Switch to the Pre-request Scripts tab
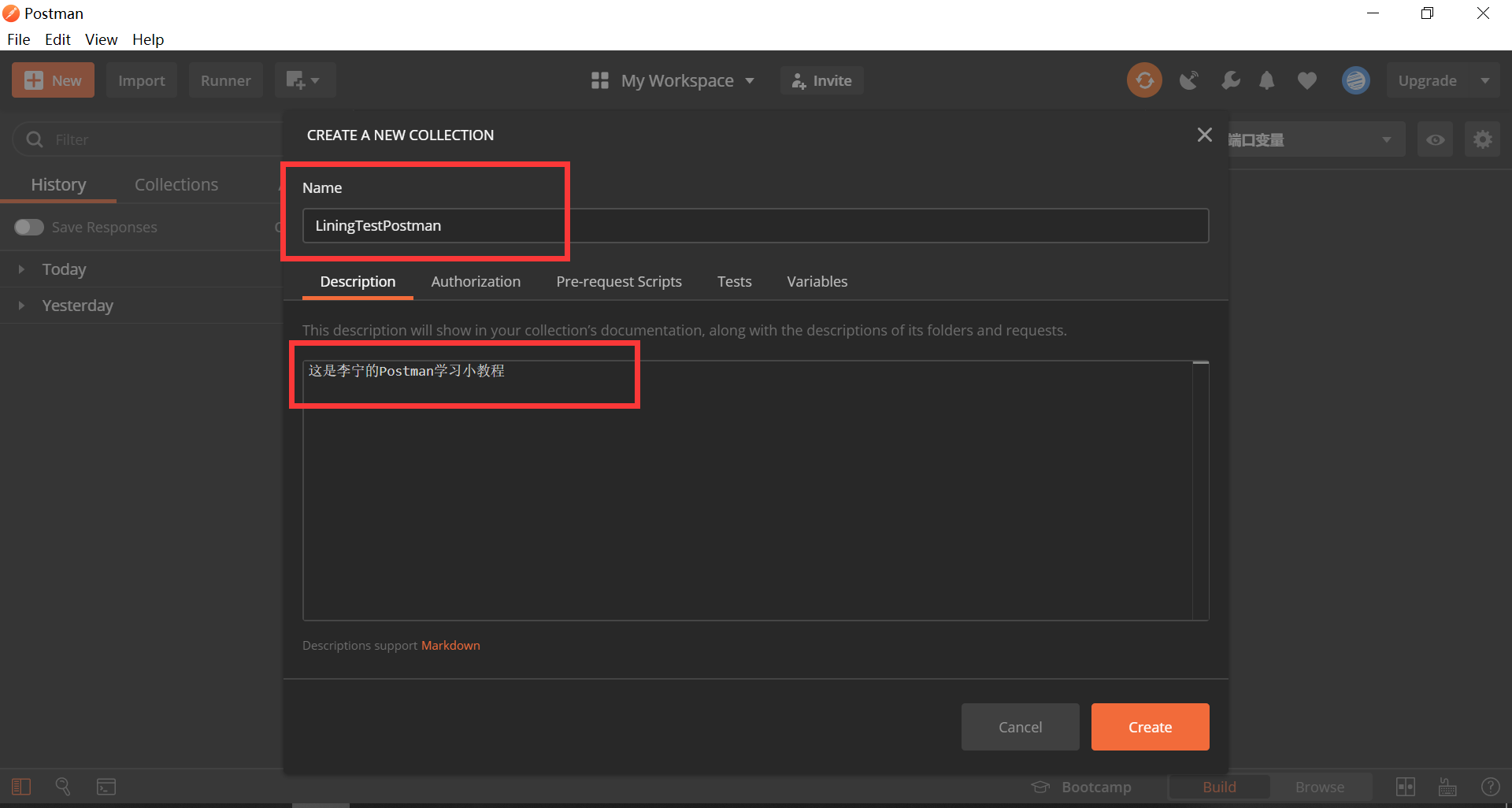Viewport: 1512px width, 808px height. click(619, 281)
